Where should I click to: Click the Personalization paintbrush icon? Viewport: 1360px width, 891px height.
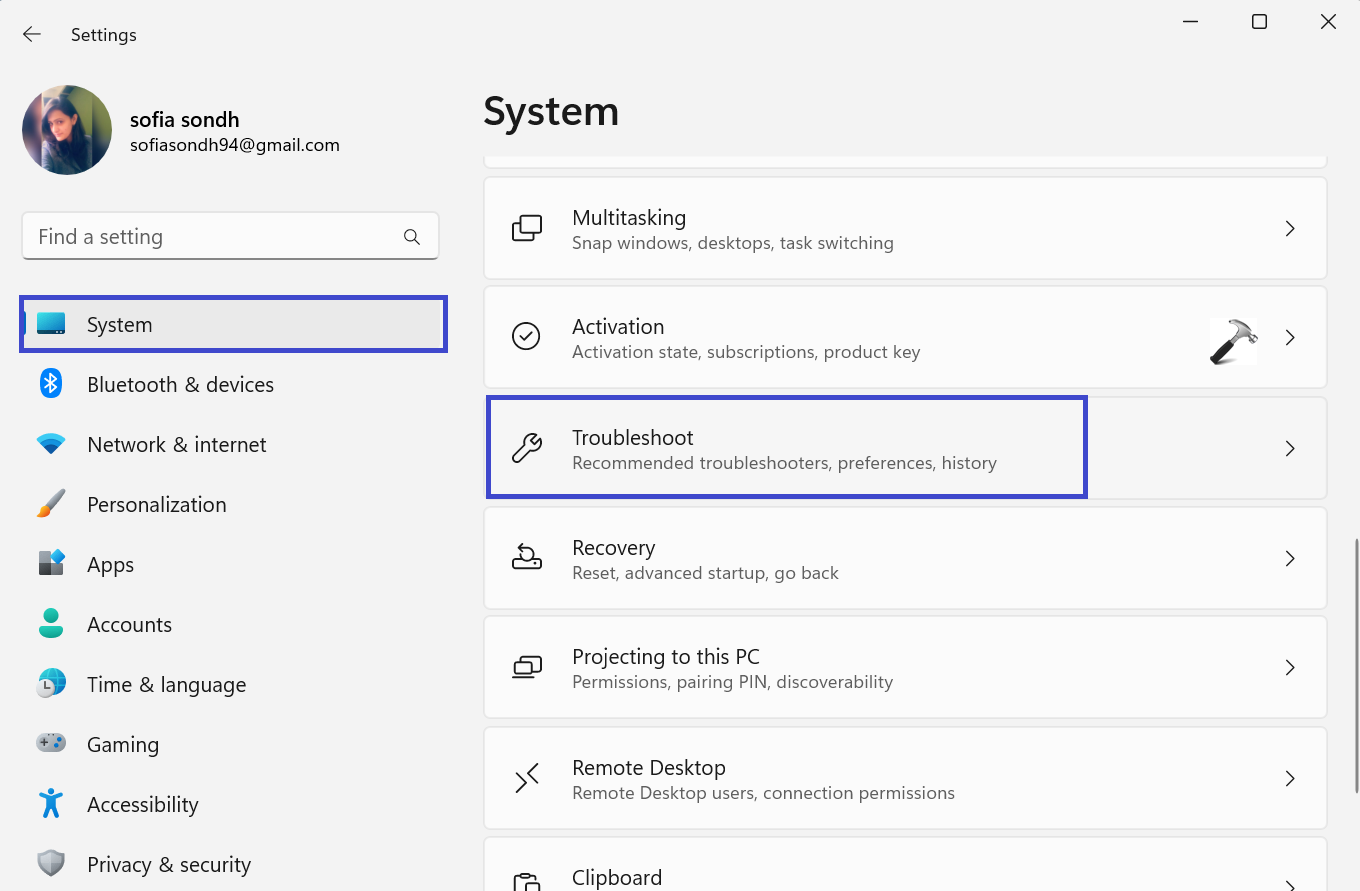pos(51,504)
